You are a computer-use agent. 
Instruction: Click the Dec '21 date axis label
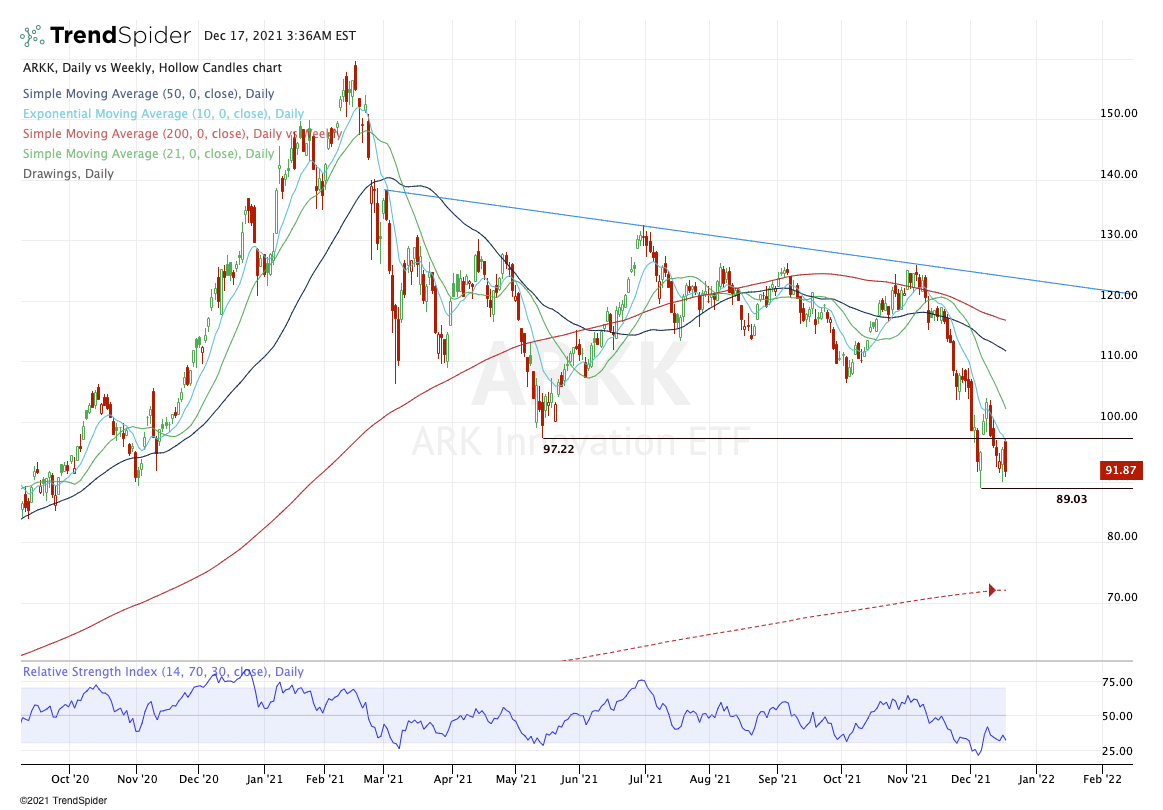tap(971, 779)
